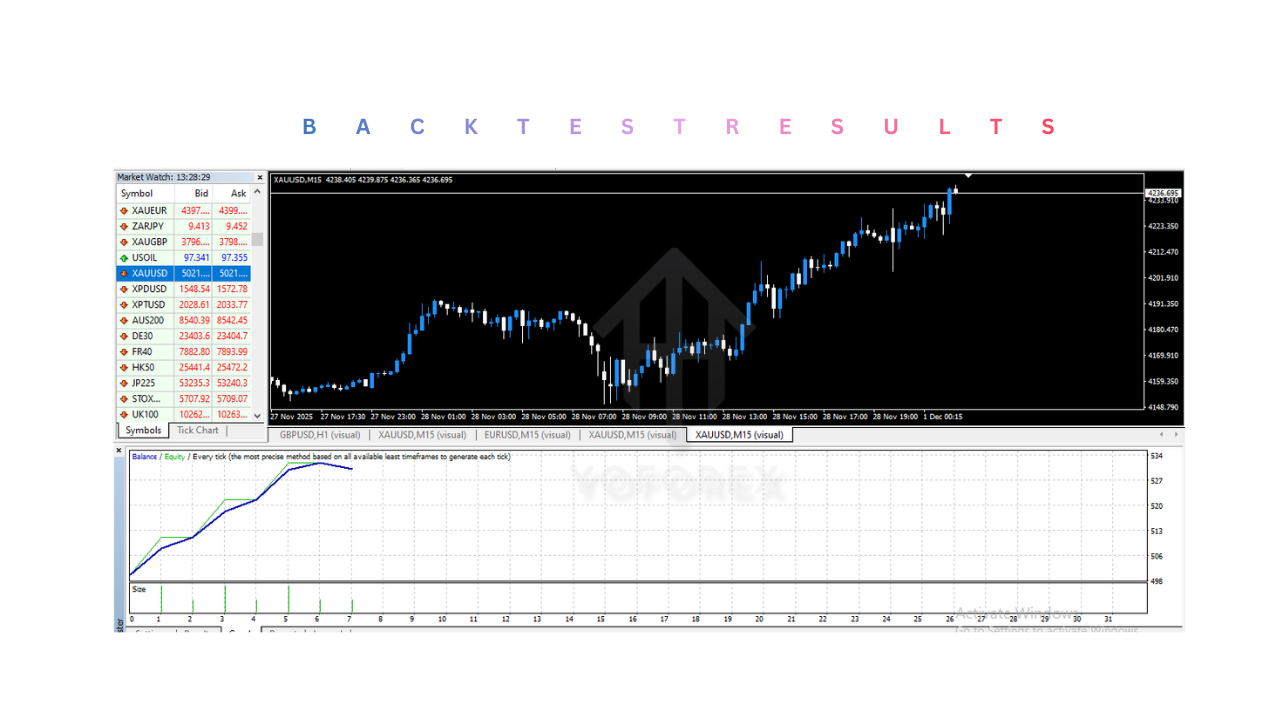The image size is (1280, 720).
Task: Click the down scroll chevron below the symbol list
Action: [x=258, y=414]
